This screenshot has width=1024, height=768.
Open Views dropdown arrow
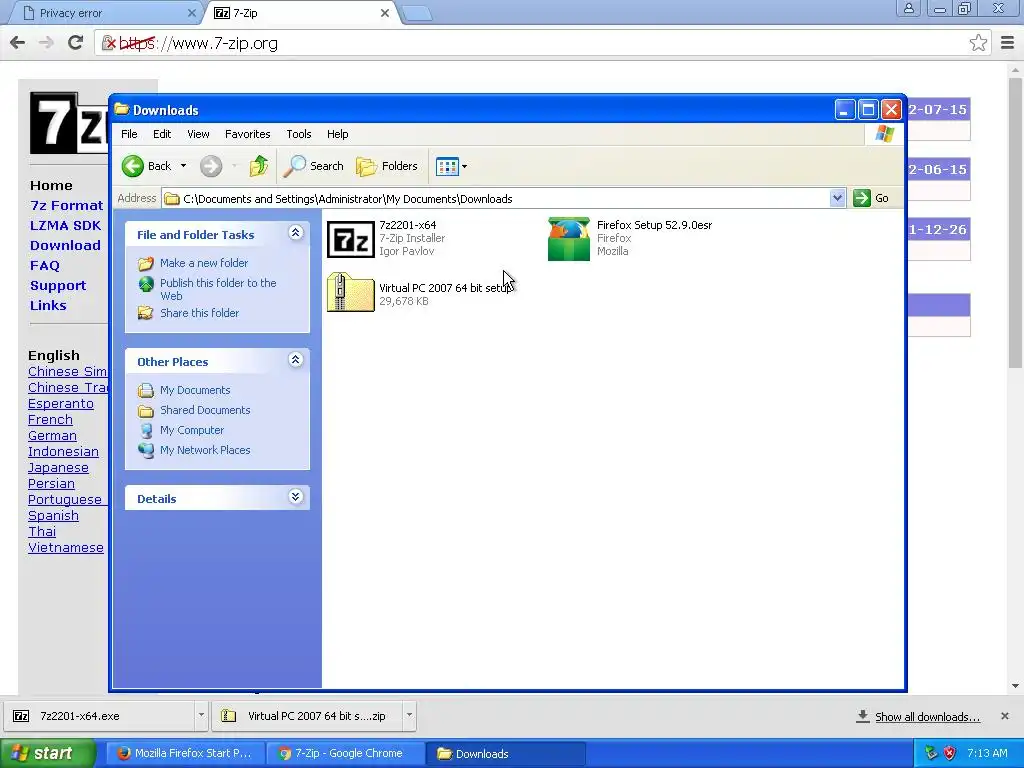(464, 167)
